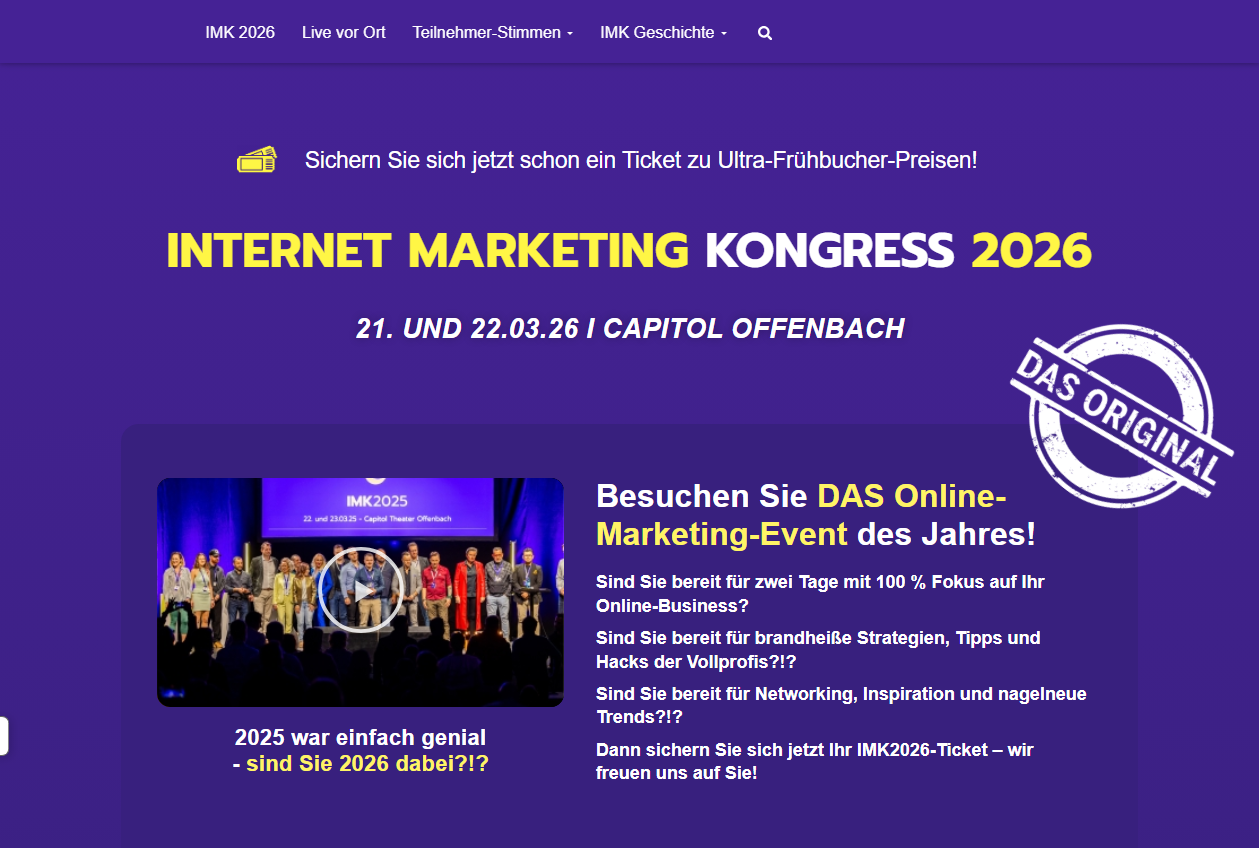Go to the Live vor Ort page
Screen dimensions: 1259x848
[x=344, y=32]
